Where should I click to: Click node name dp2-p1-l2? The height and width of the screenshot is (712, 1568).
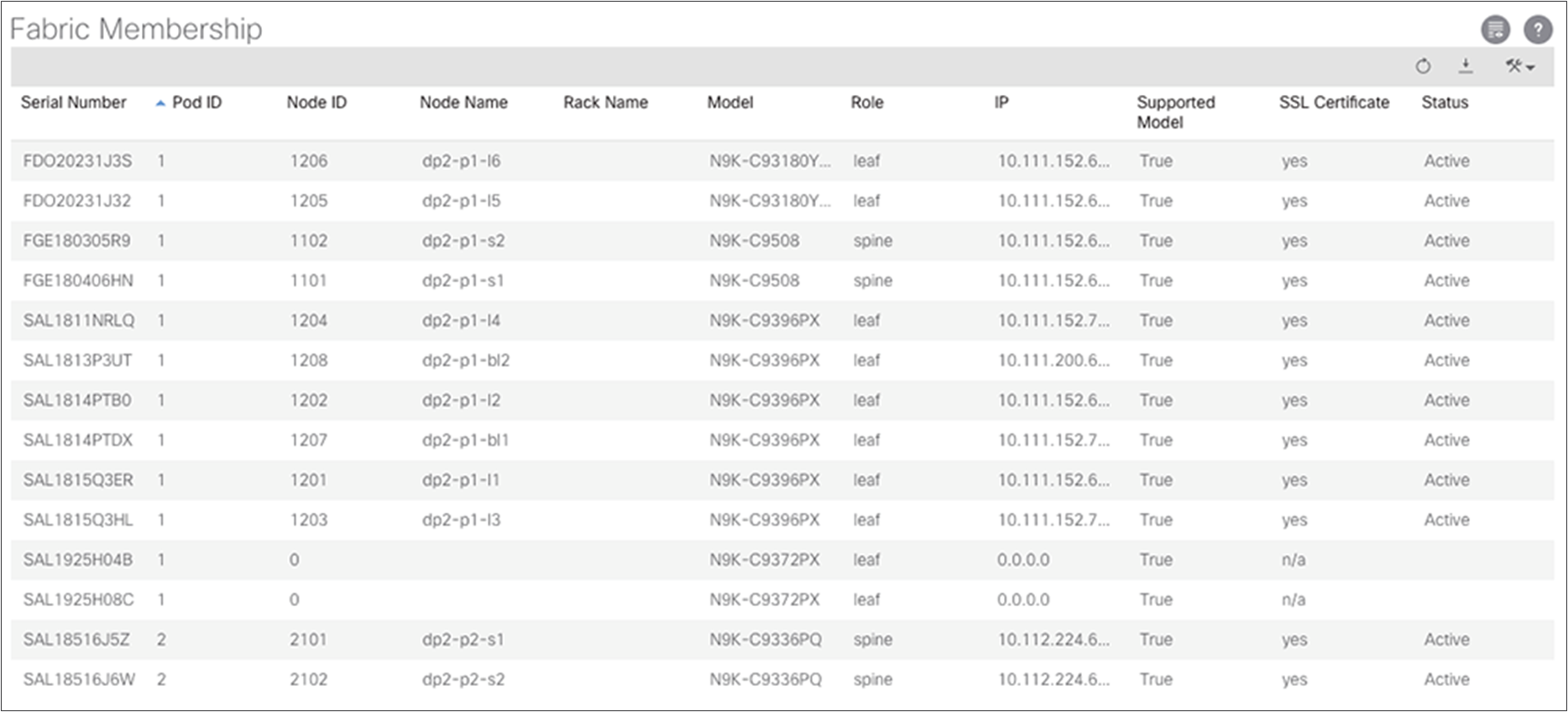[461, 400]
